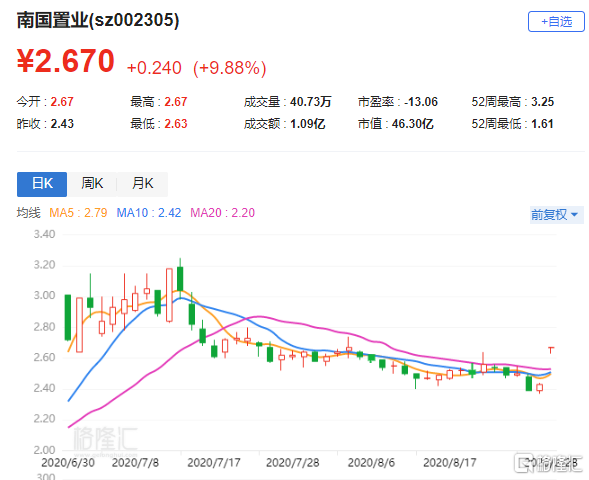Click the +0.240 price change value
The image size is (589, 480).
154,68
